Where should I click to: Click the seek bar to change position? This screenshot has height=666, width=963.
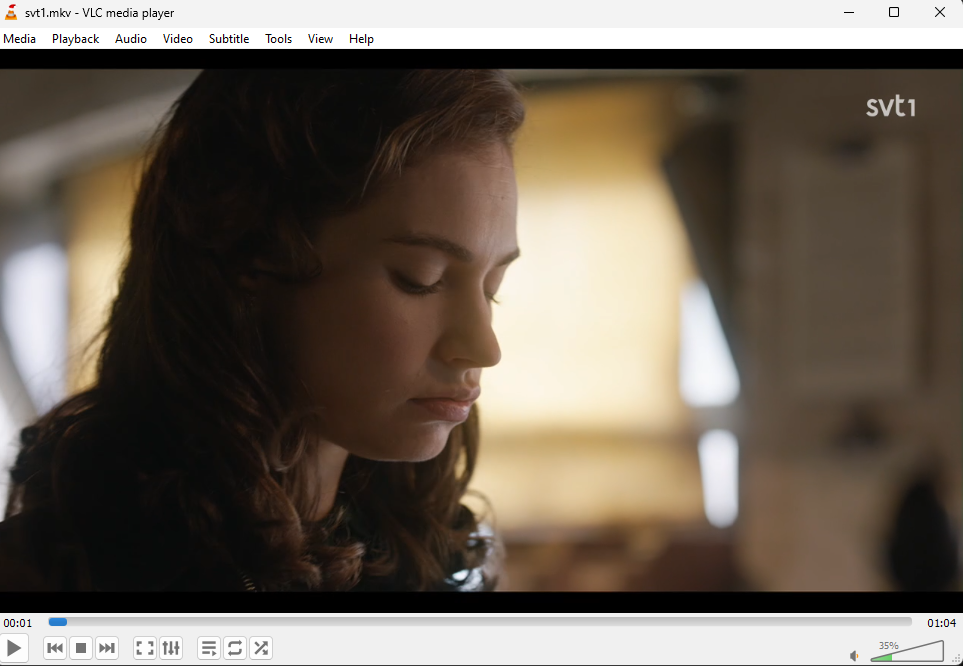480,622
